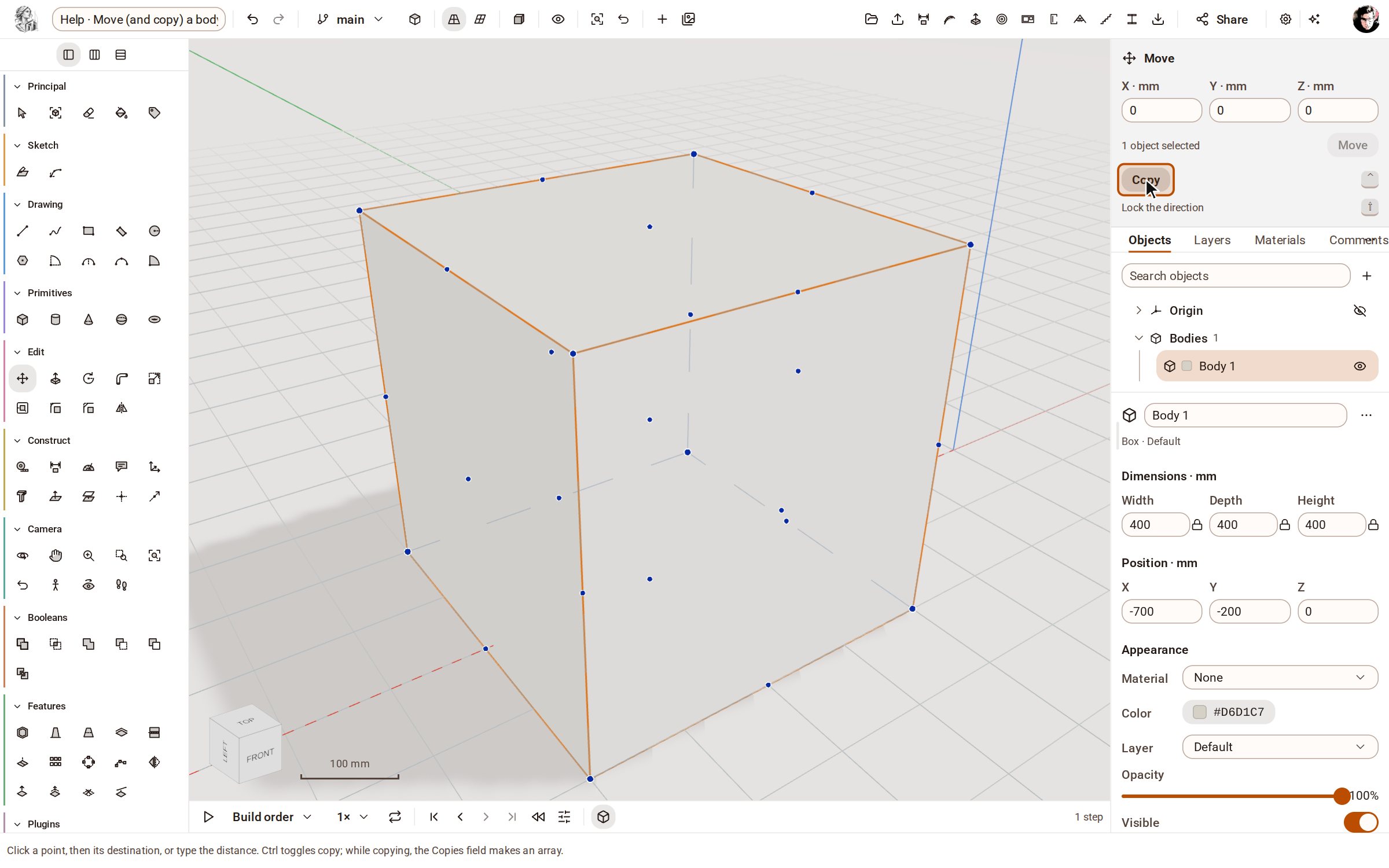
Task: Pick the Cylinder primitive tool
Action: point(56,319)
